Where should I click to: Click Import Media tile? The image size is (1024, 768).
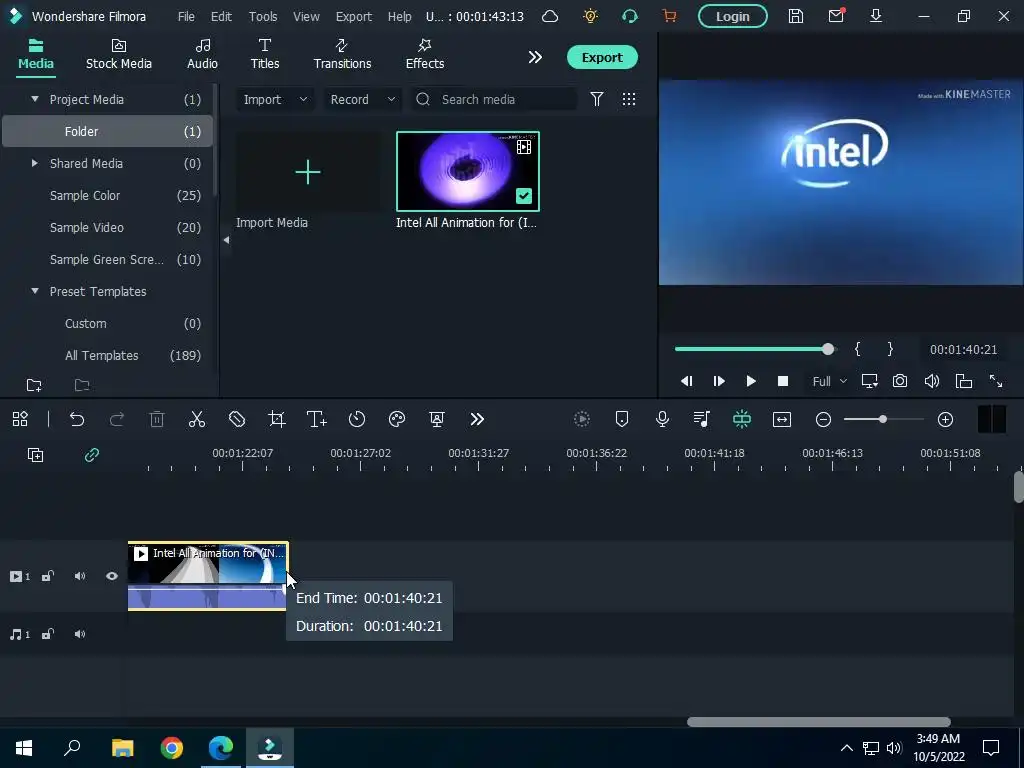pos(308,172)
